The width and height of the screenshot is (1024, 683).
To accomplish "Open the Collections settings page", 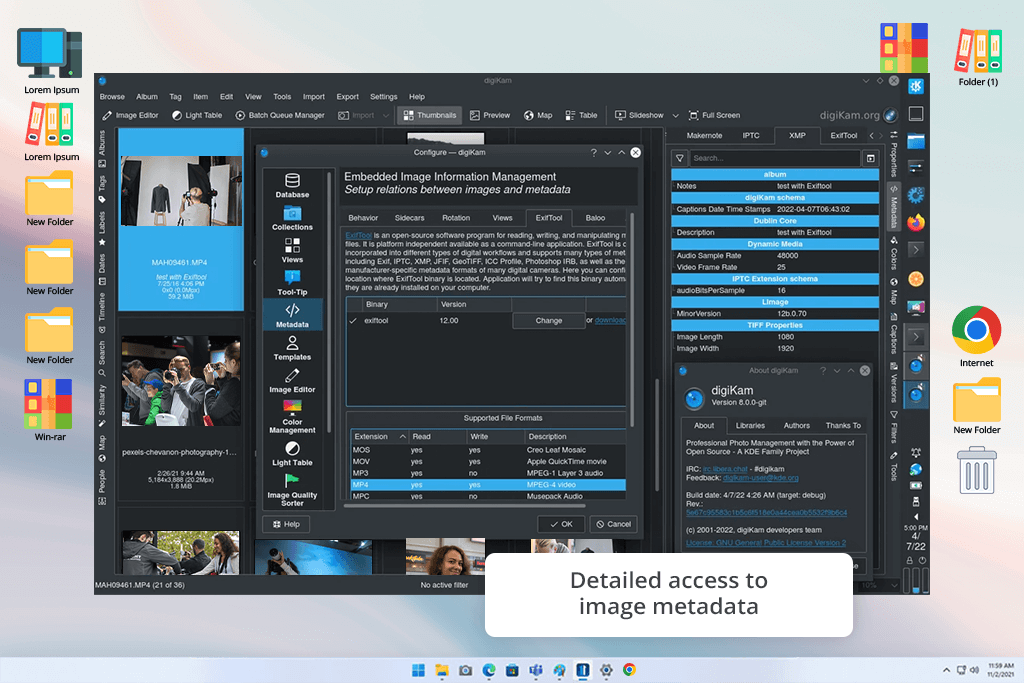I will coord(292,218).
